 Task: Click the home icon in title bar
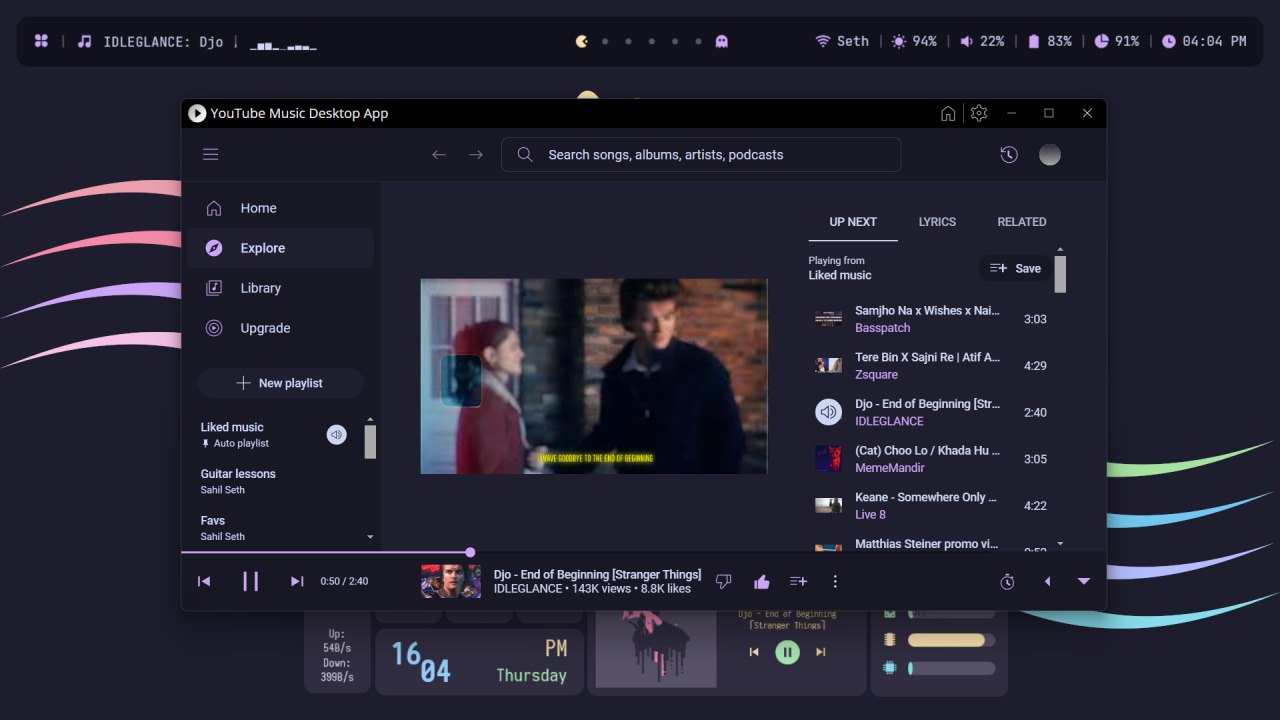coord(948,113)
